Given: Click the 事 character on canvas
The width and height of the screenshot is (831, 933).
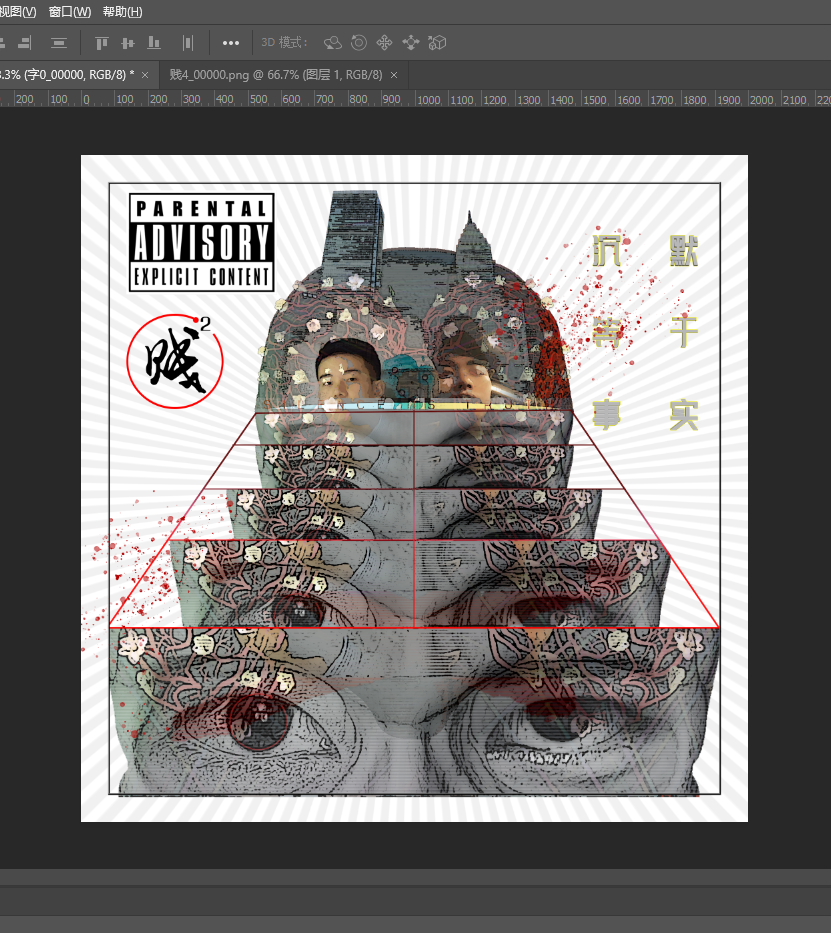Looking at the screenshot, I should [x=606, y=414].
